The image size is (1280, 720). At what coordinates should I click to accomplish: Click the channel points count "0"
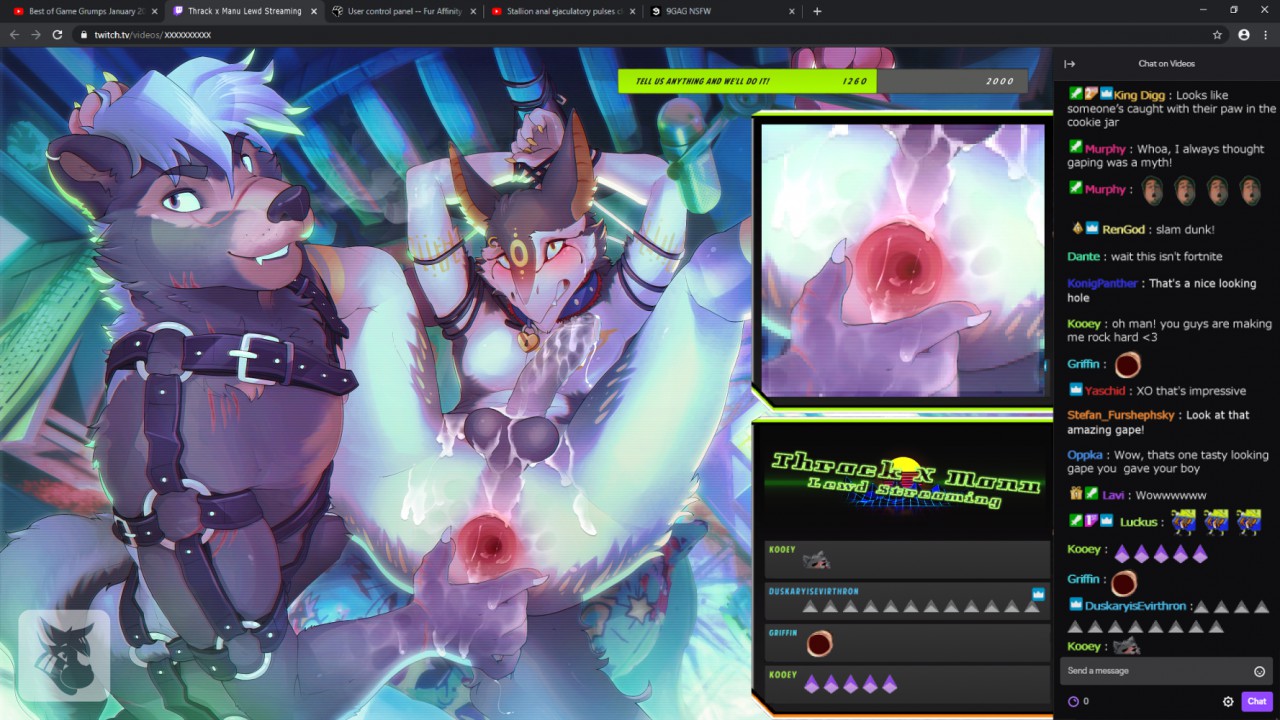pos(1086,701)
